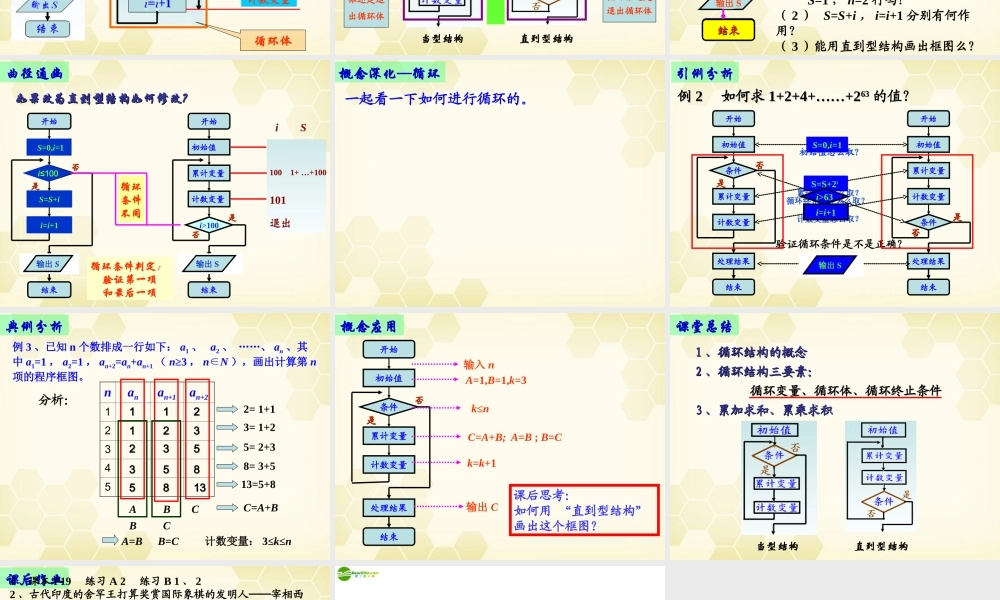Click the line 2、循环结构三要素:
Screen dimensions: 1000x600
pyautogui.click(x=754, y=372)
